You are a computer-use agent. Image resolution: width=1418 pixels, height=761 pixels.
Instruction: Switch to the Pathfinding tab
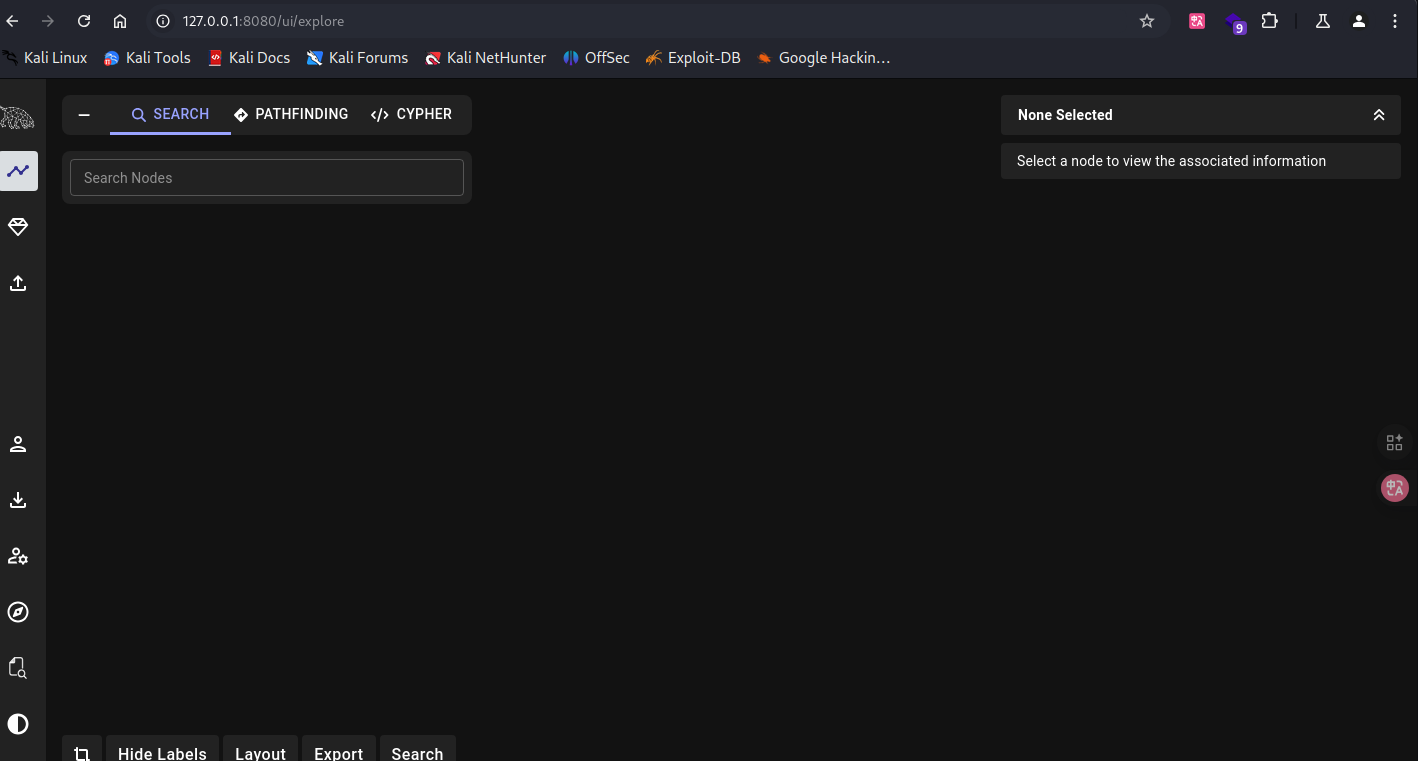(291, 114)
